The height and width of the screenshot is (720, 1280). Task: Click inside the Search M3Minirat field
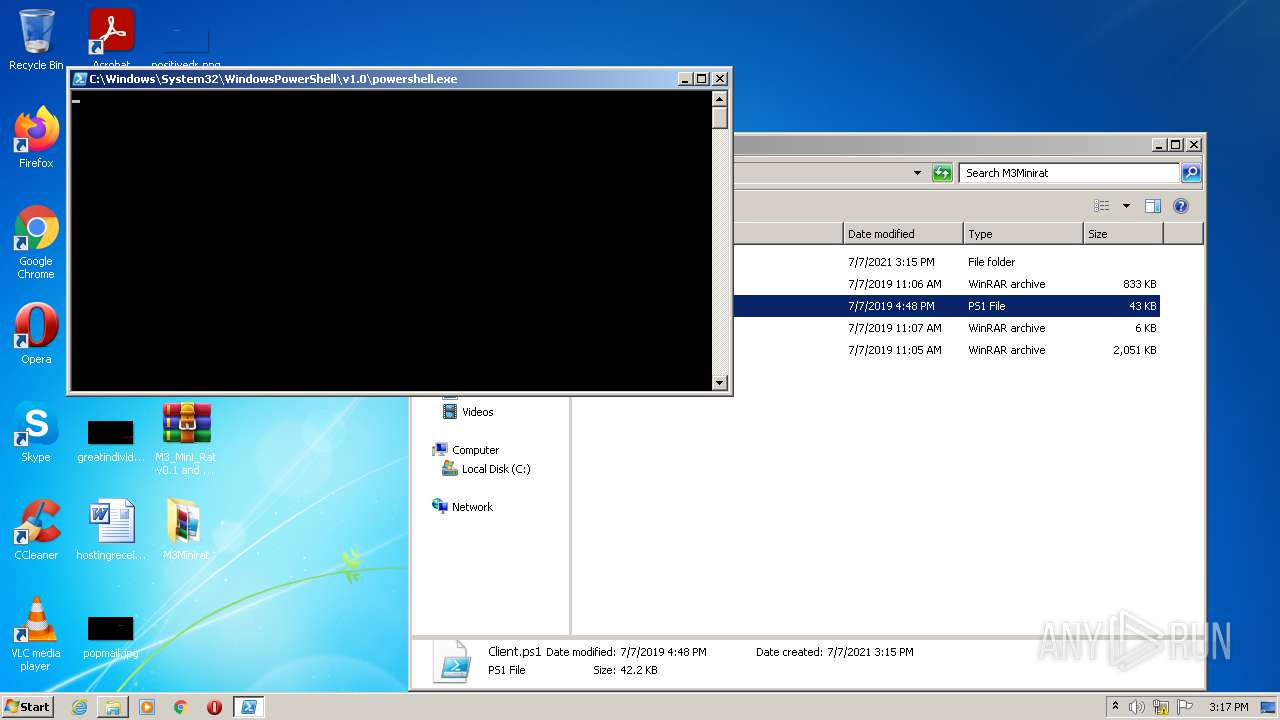pyautogui.click(x=1067, y=173)
